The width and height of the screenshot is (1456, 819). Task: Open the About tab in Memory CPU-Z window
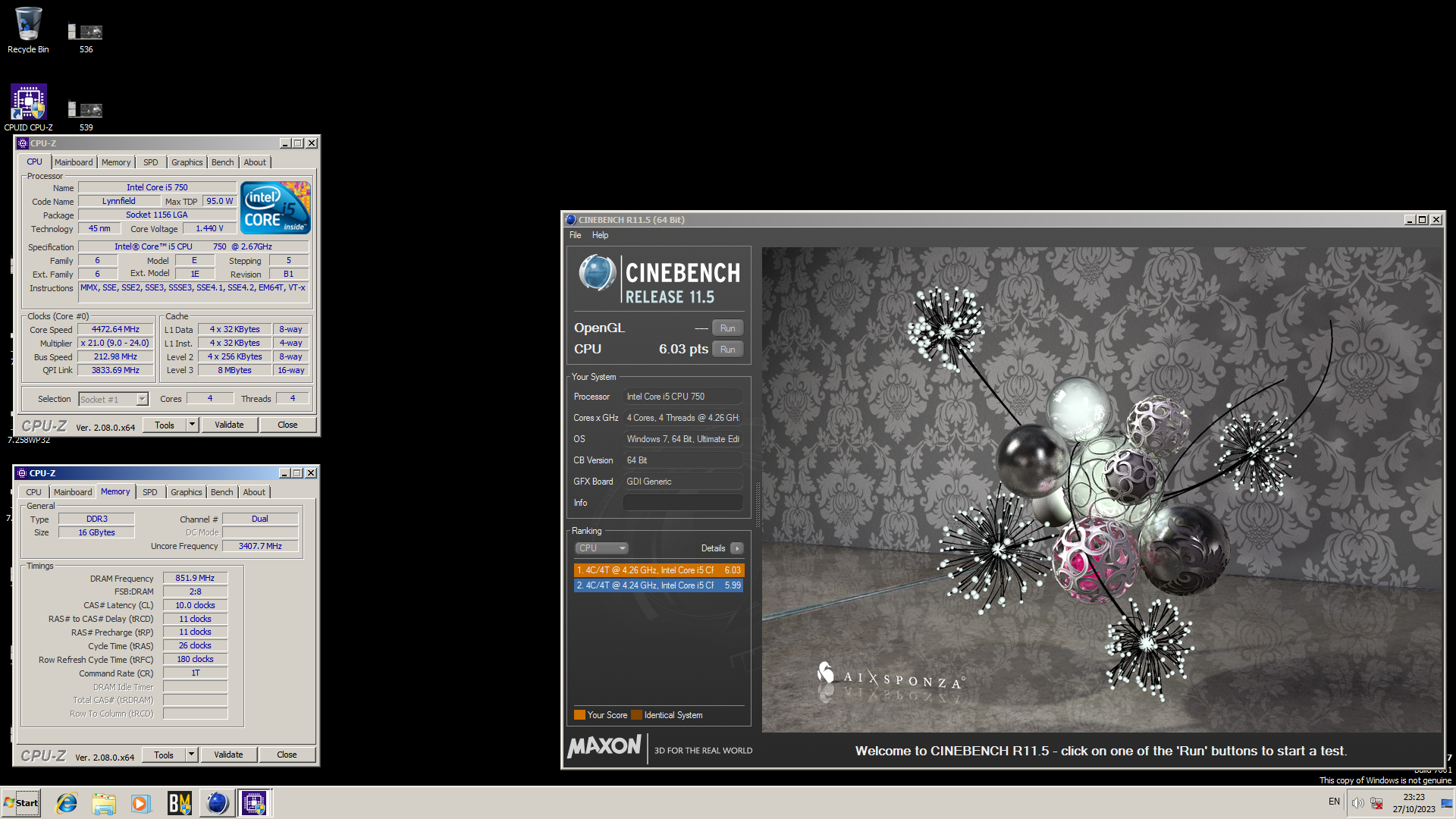click(x=254, y=492)
